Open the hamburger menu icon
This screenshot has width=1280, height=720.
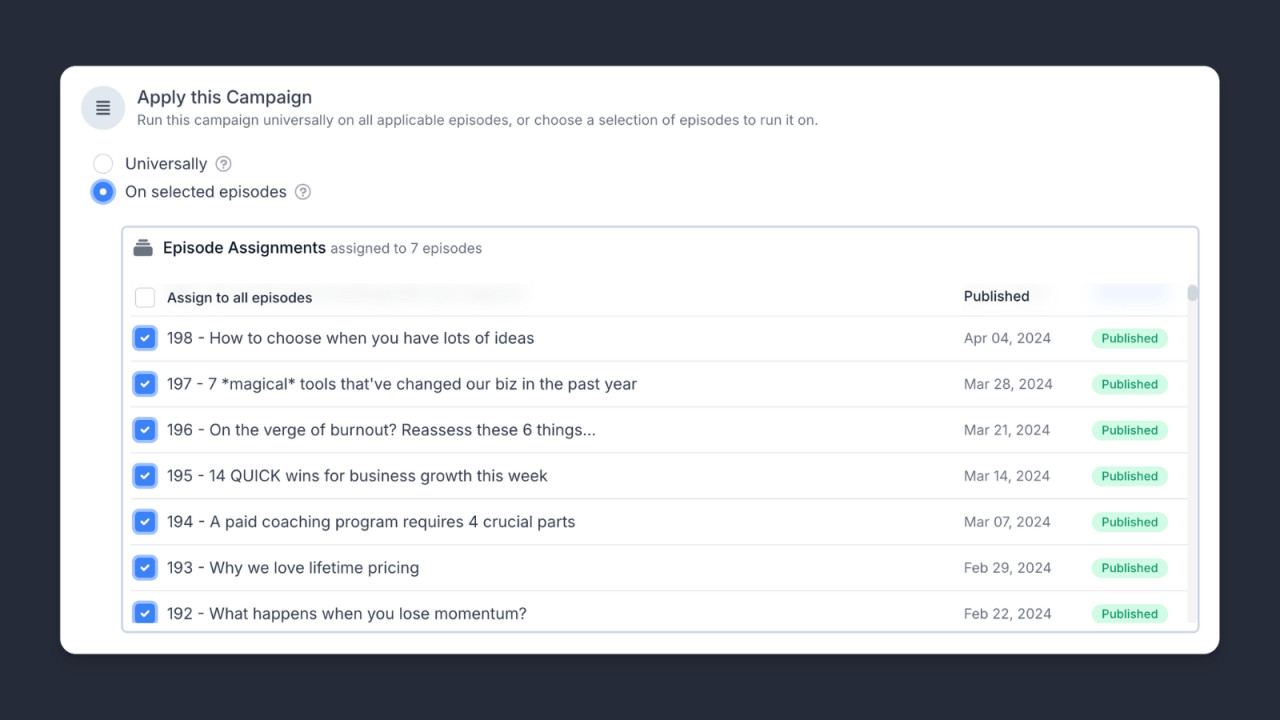pyautogui.click(x=103, y=107)
